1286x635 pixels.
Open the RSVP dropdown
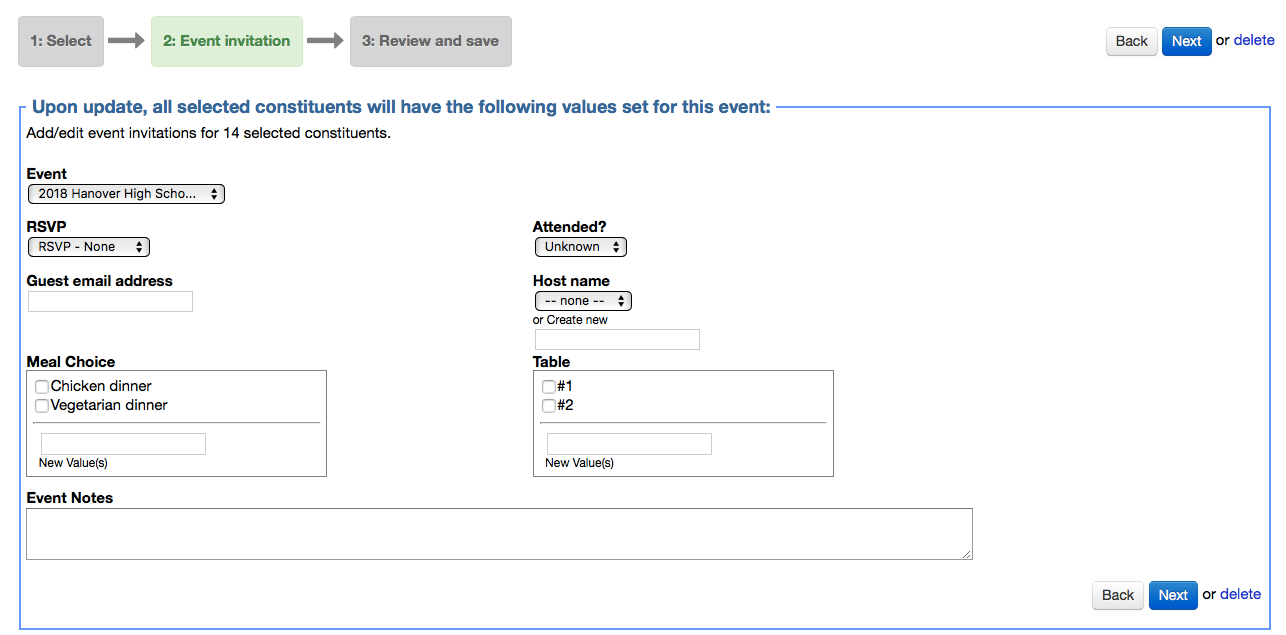click(x=89, y=247)
